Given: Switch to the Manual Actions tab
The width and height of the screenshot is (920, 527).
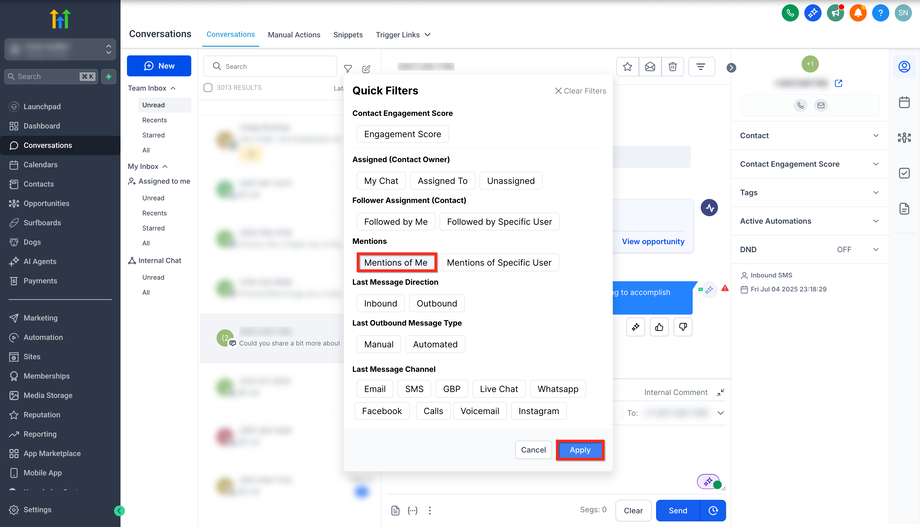Looking at the screenshot, I should [x=294, y=35].
